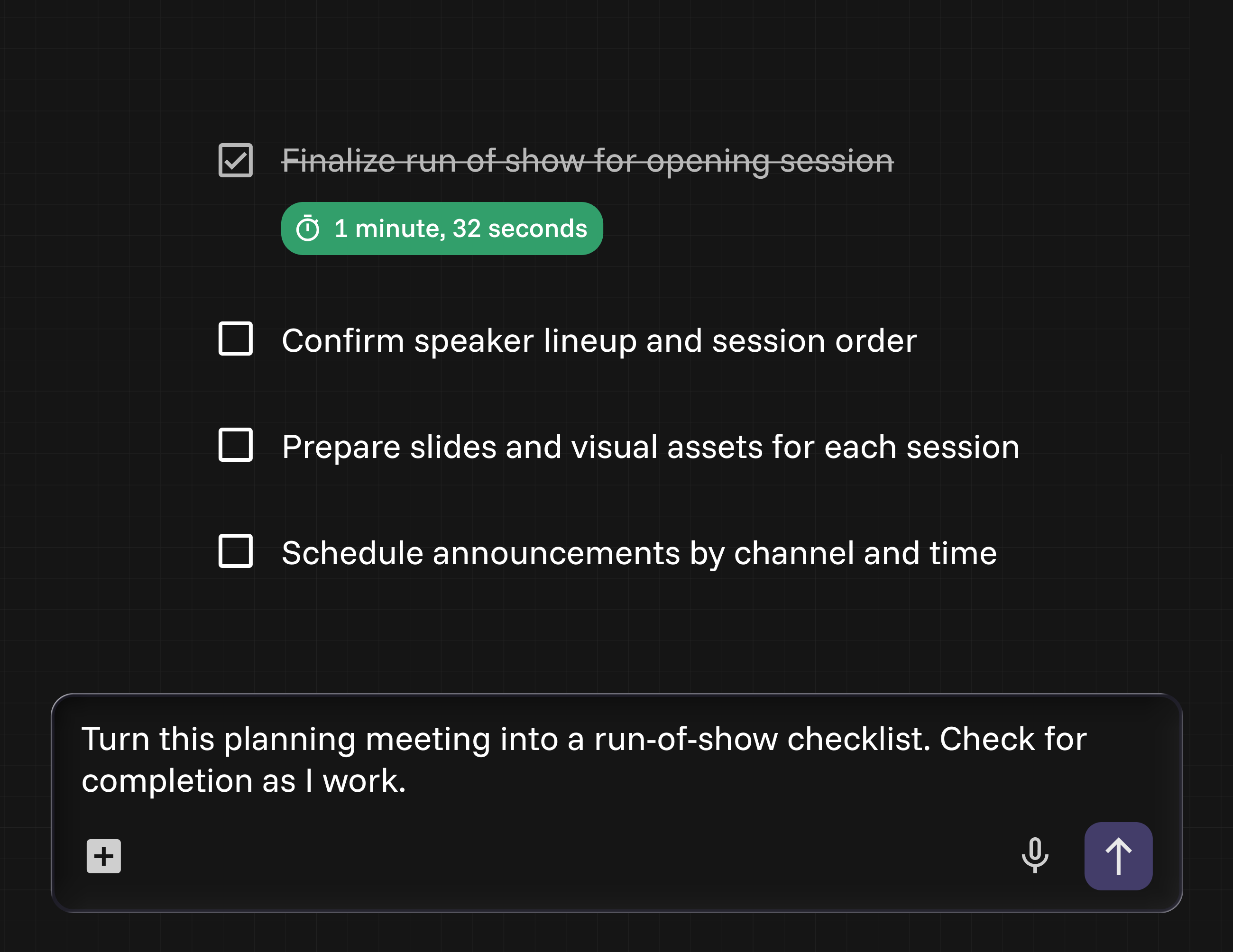Uncheck the Finalize run of show task
Screen dimensions: 1233x952
coord(235,161)
